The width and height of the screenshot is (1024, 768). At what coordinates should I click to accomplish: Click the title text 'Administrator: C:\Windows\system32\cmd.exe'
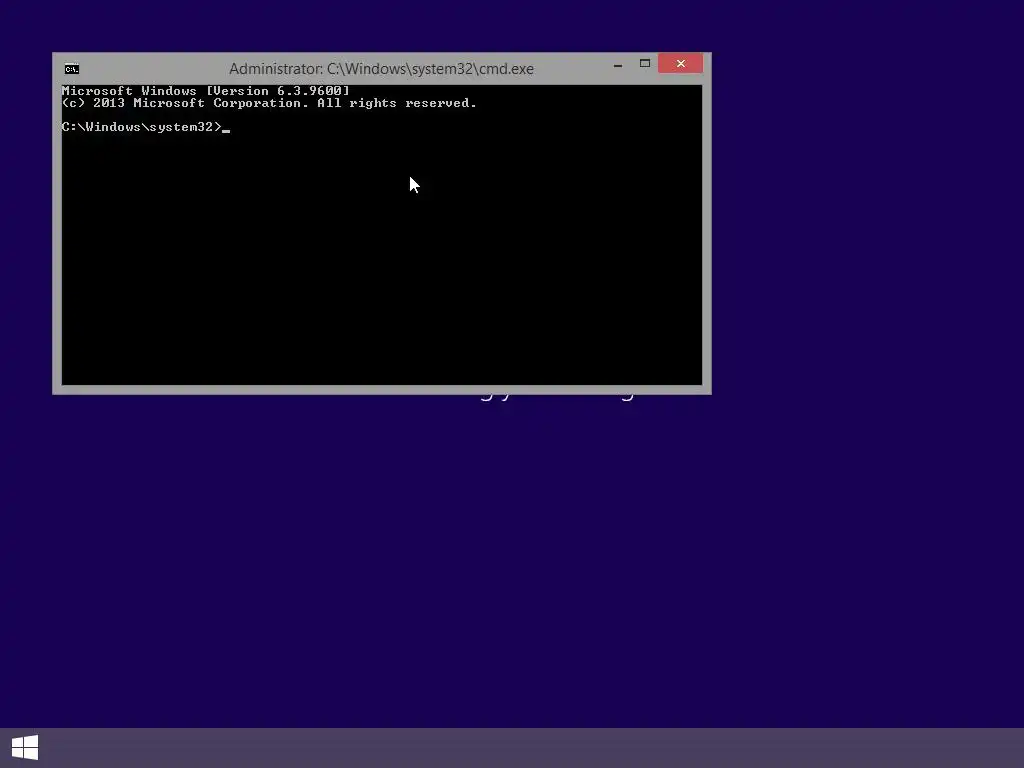pyautogui.click(x=381, y=69)
